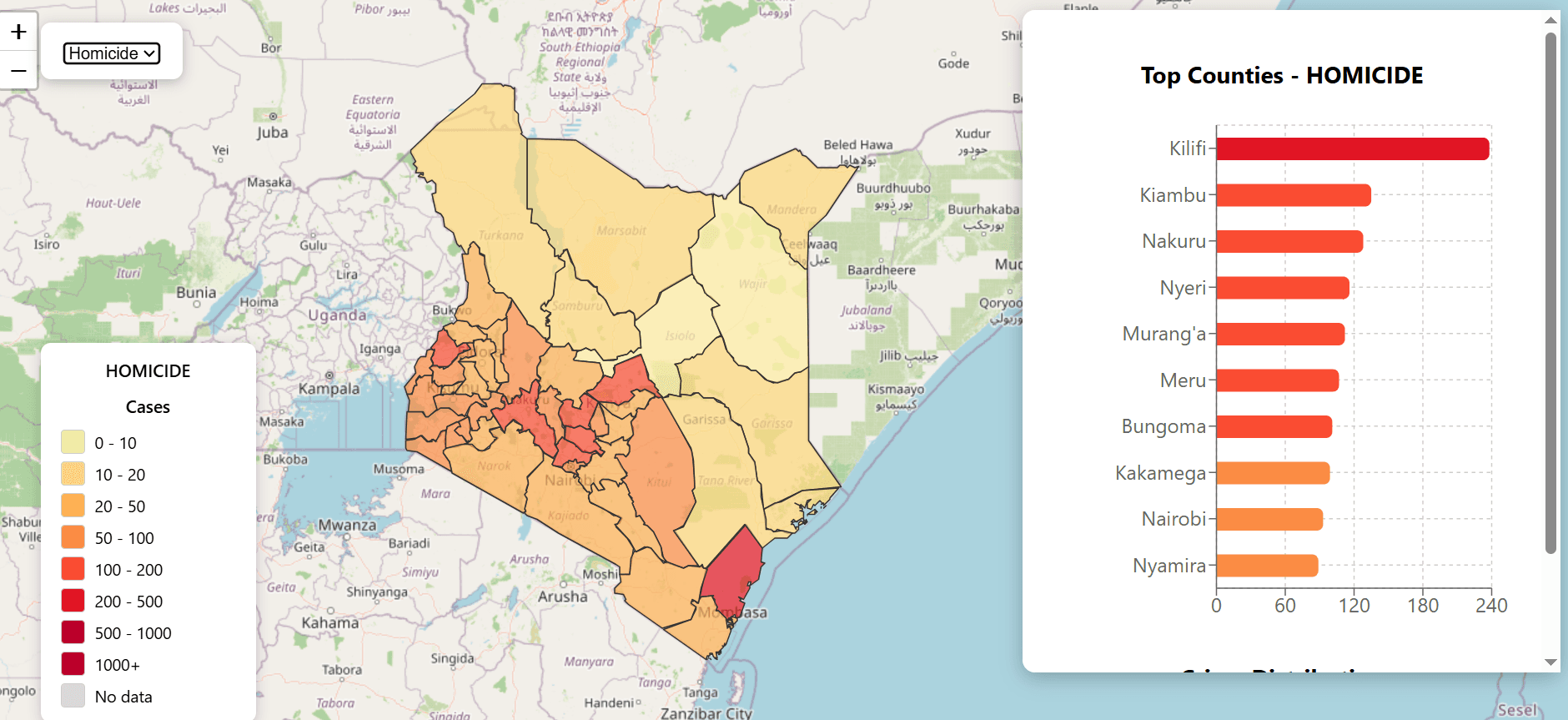Click the Nyamira axis label

coord(1169,566)
